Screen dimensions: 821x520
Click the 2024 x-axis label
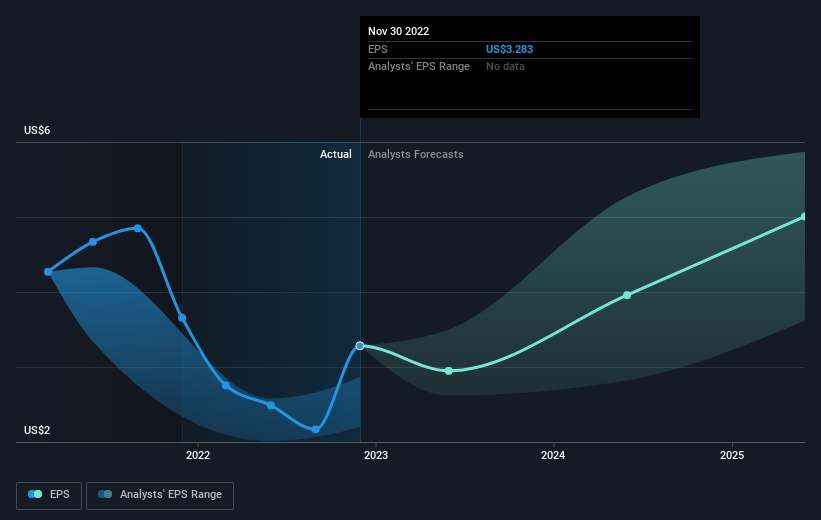pos(553,455)
